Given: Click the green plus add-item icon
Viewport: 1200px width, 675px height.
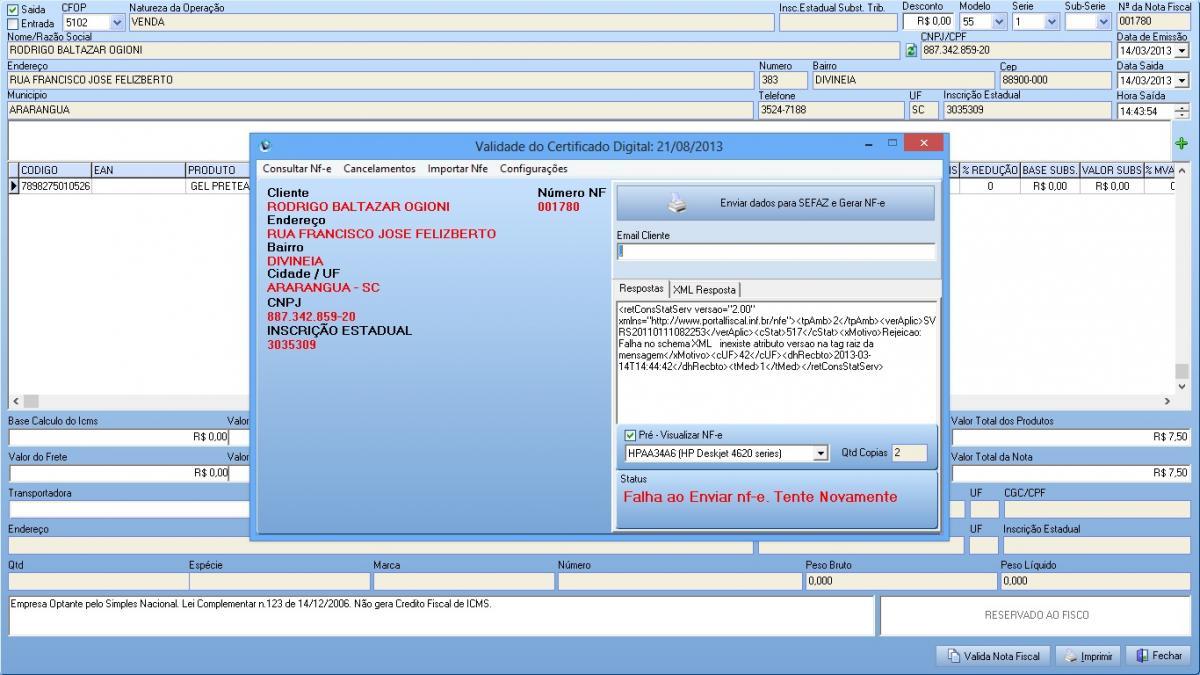Looking at the screenshot, I should coord(1181,144).
